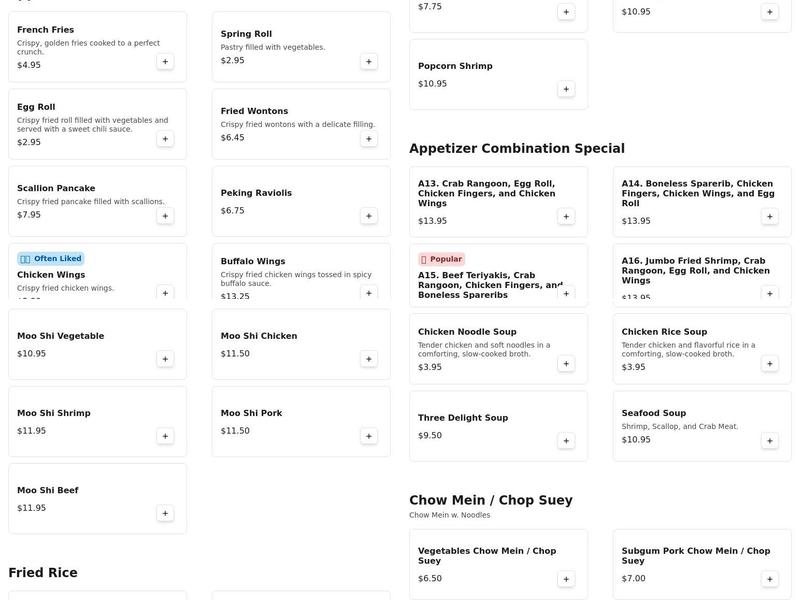800x600 pixels.
Task: View the A14 Boneless Sparerib combination
Action: pyautogui.click(x=690, y=200)
